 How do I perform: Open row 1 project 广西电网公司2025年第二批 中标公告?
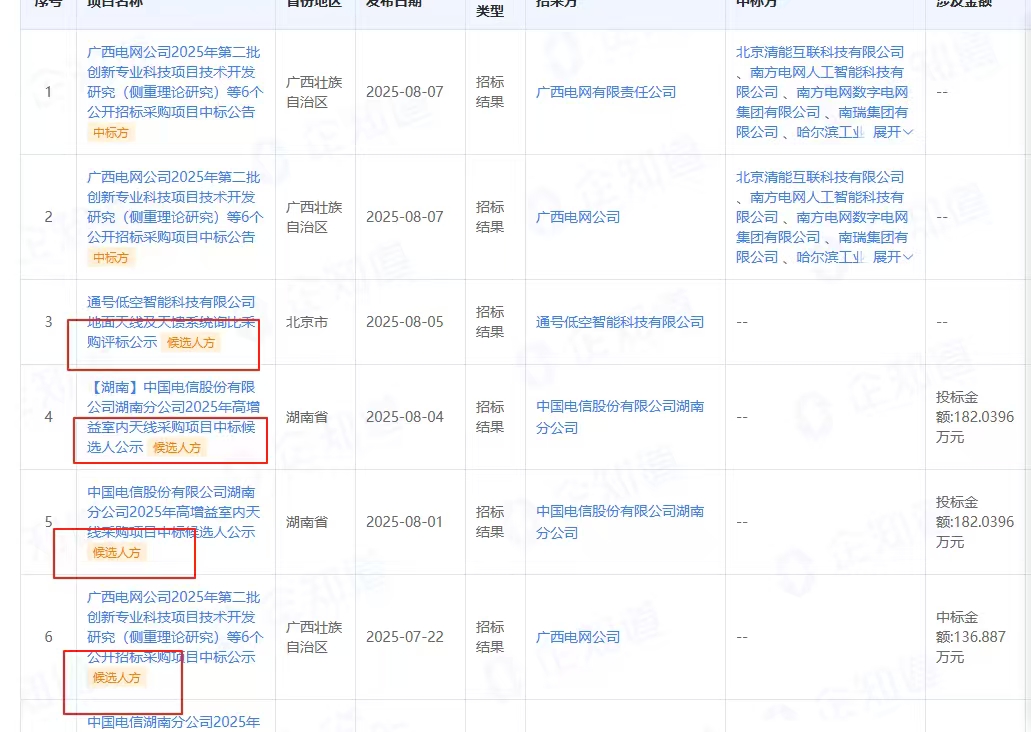coord(175,82)
